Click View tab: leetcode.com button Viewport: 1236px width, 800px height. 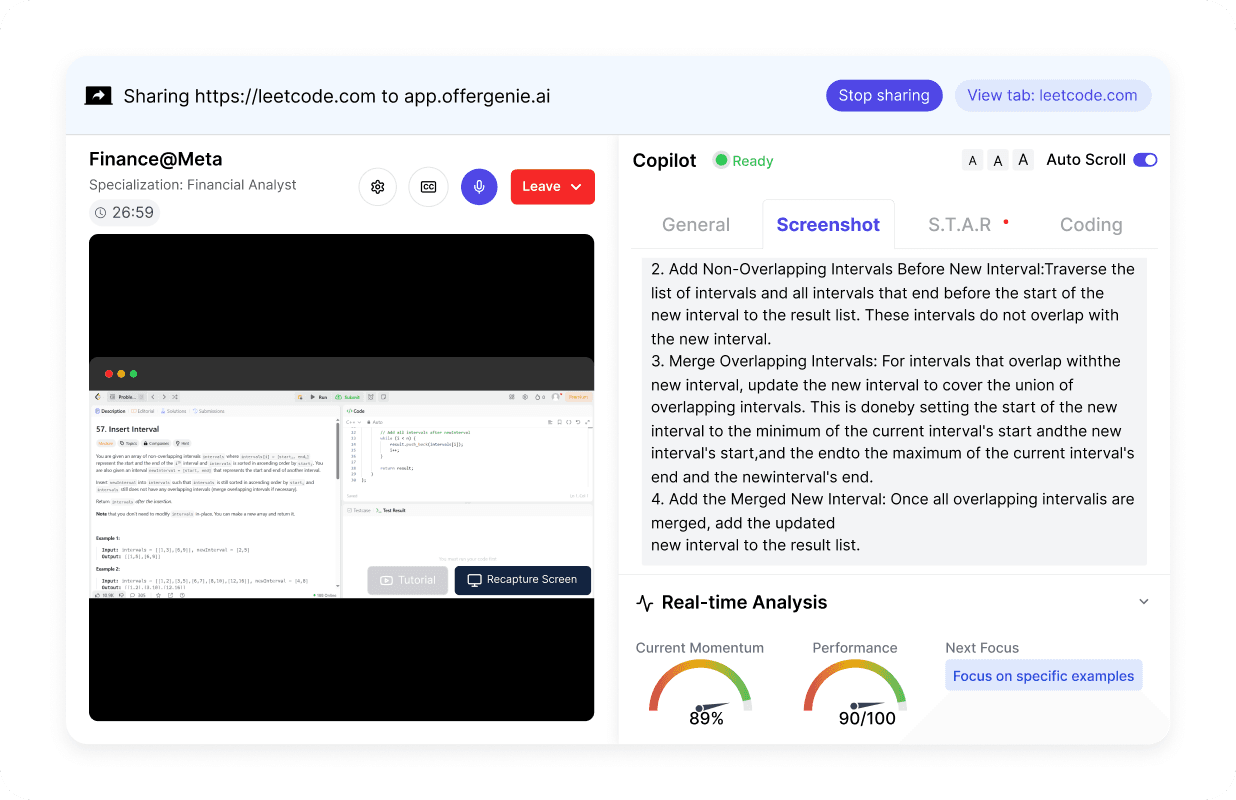1052,96
